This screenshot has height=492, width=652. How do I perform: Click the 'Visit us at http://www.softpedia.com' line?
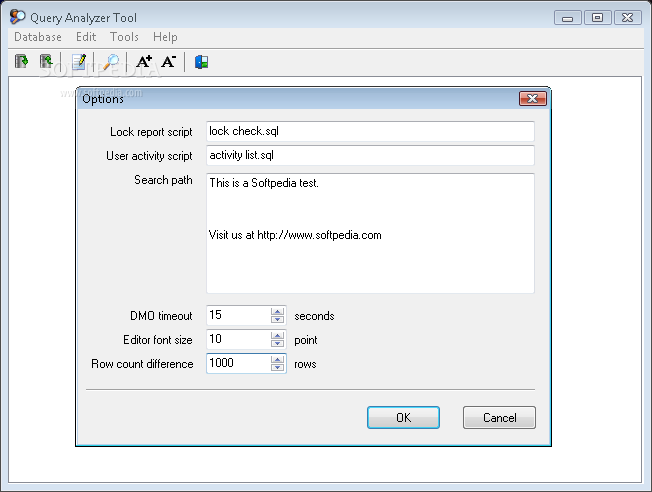[x=295, y=235]
